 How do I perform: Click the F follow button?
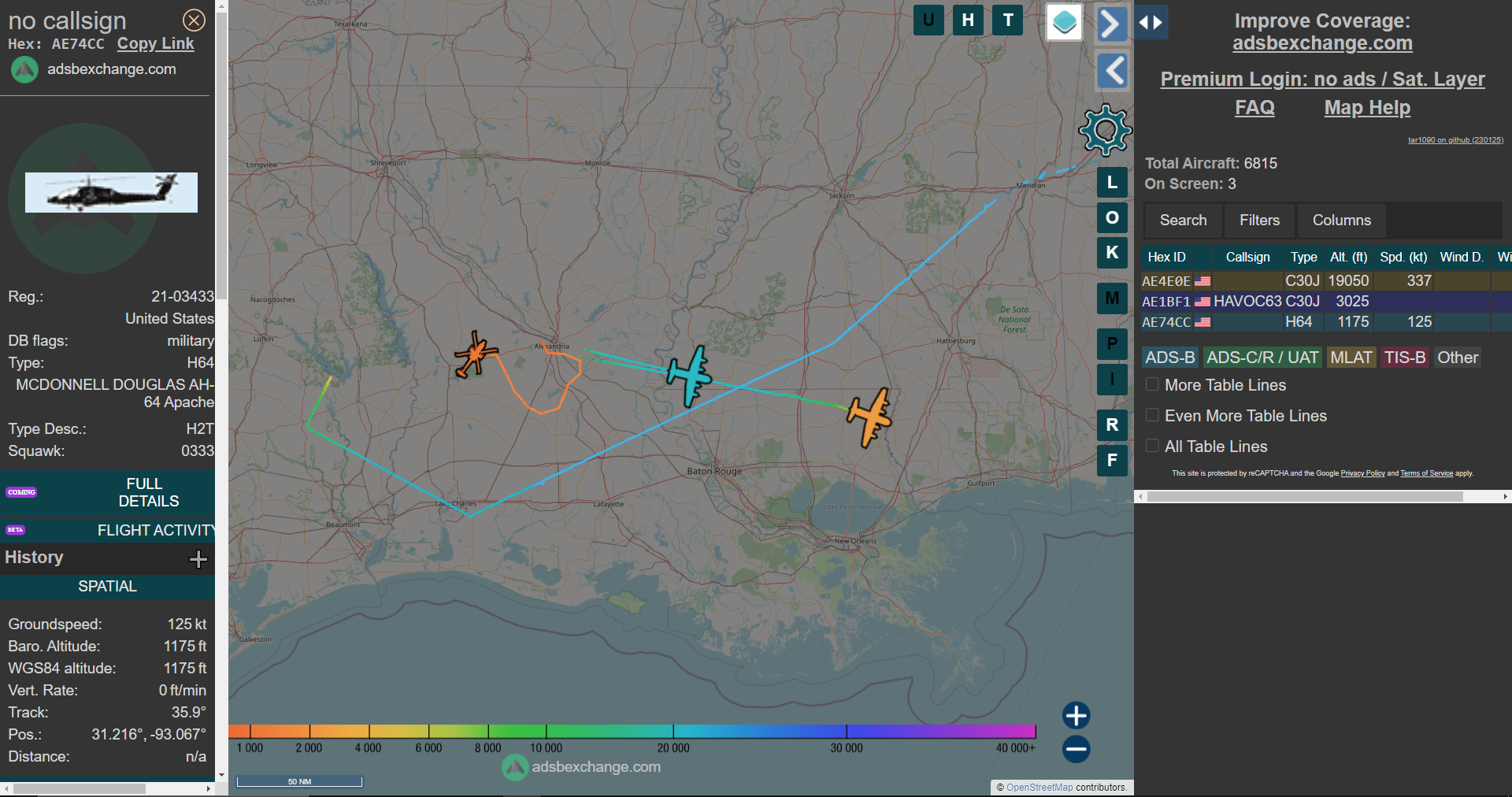pyautogui.click(x=1112, y=461)
